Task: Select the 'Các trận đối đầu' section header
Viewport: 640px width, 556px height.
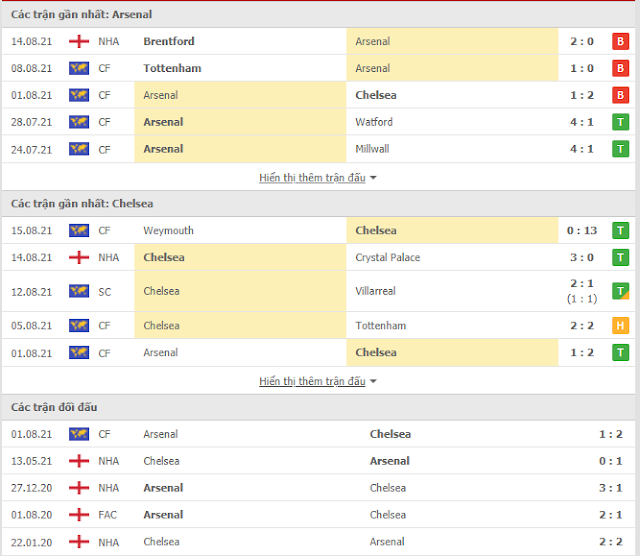Action: [x=54, y=407]
